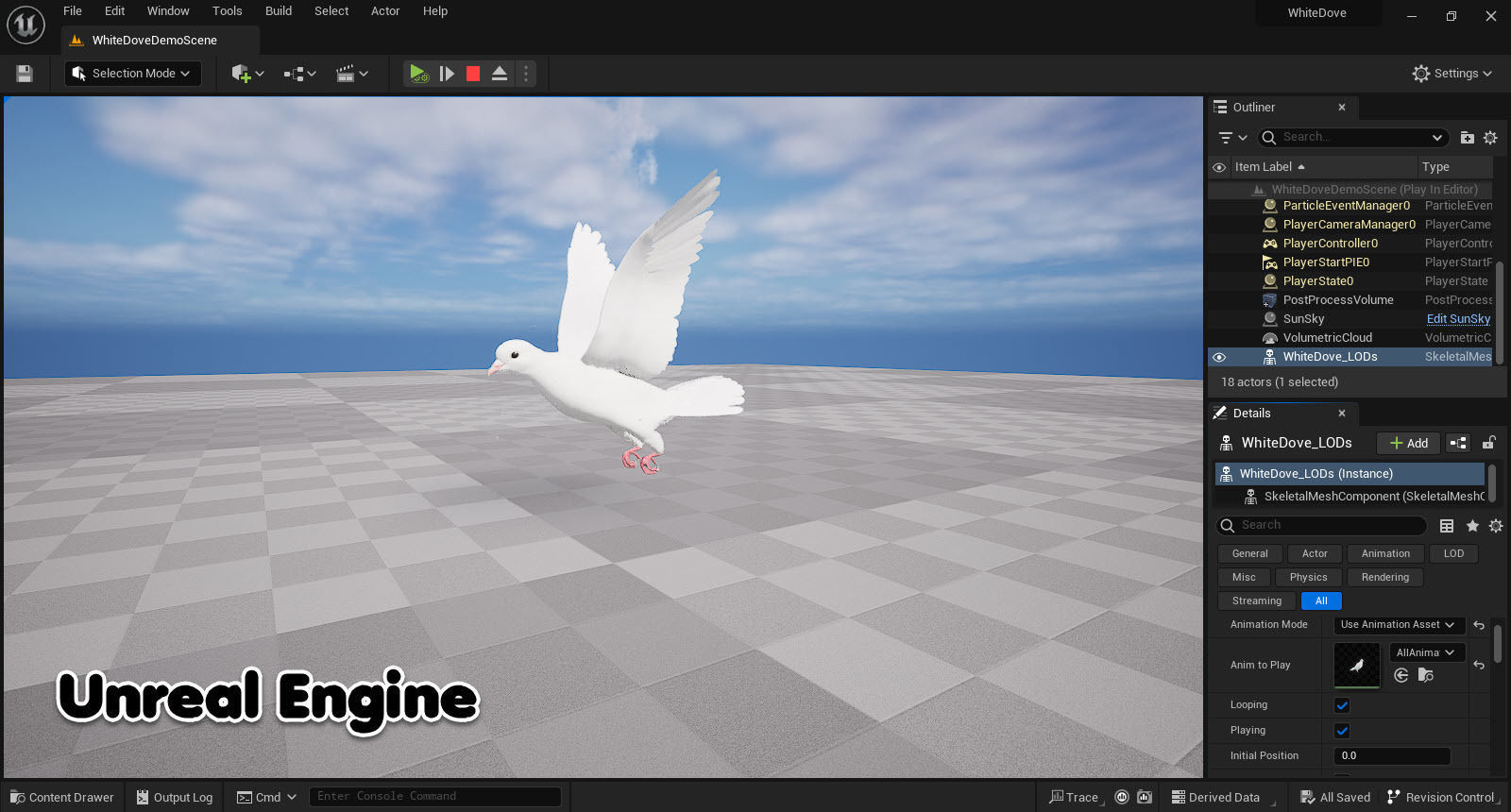Open the Tools menu

click(x=228, y=11)
